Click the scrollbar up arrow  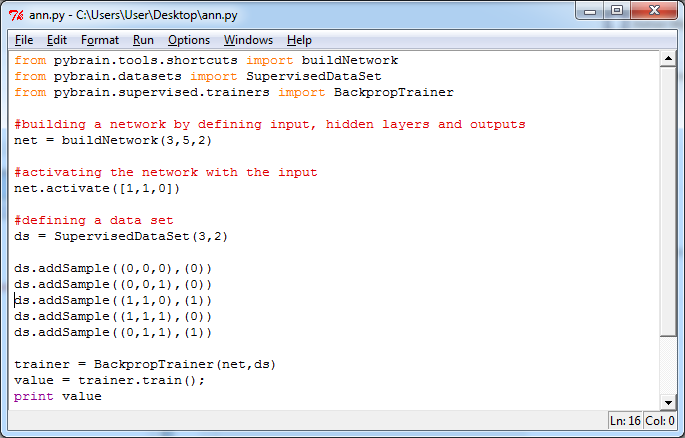[x=668, y=59]
